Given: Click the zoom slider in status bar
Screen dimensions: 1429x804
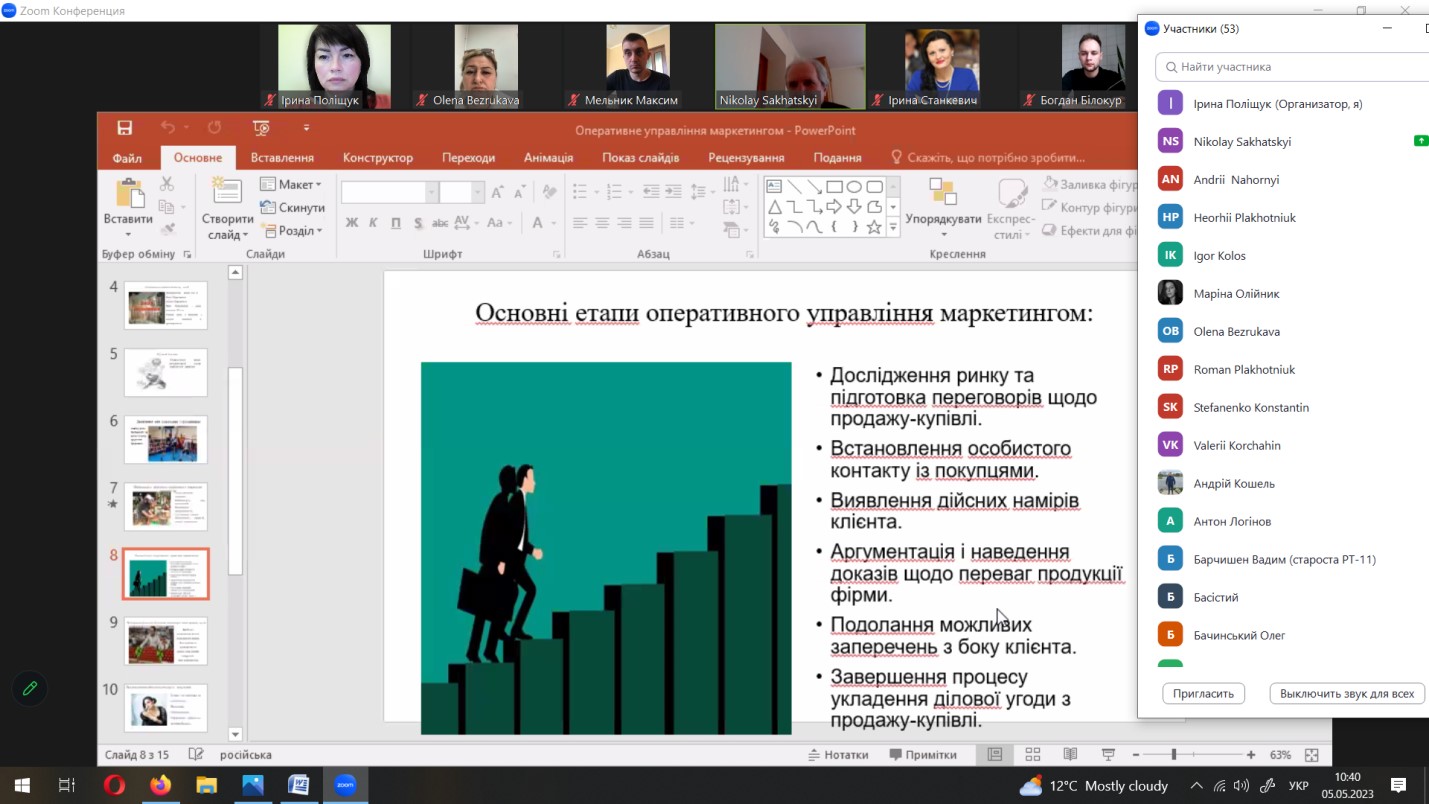Looking at the screenshot, I should [1174, 755].
